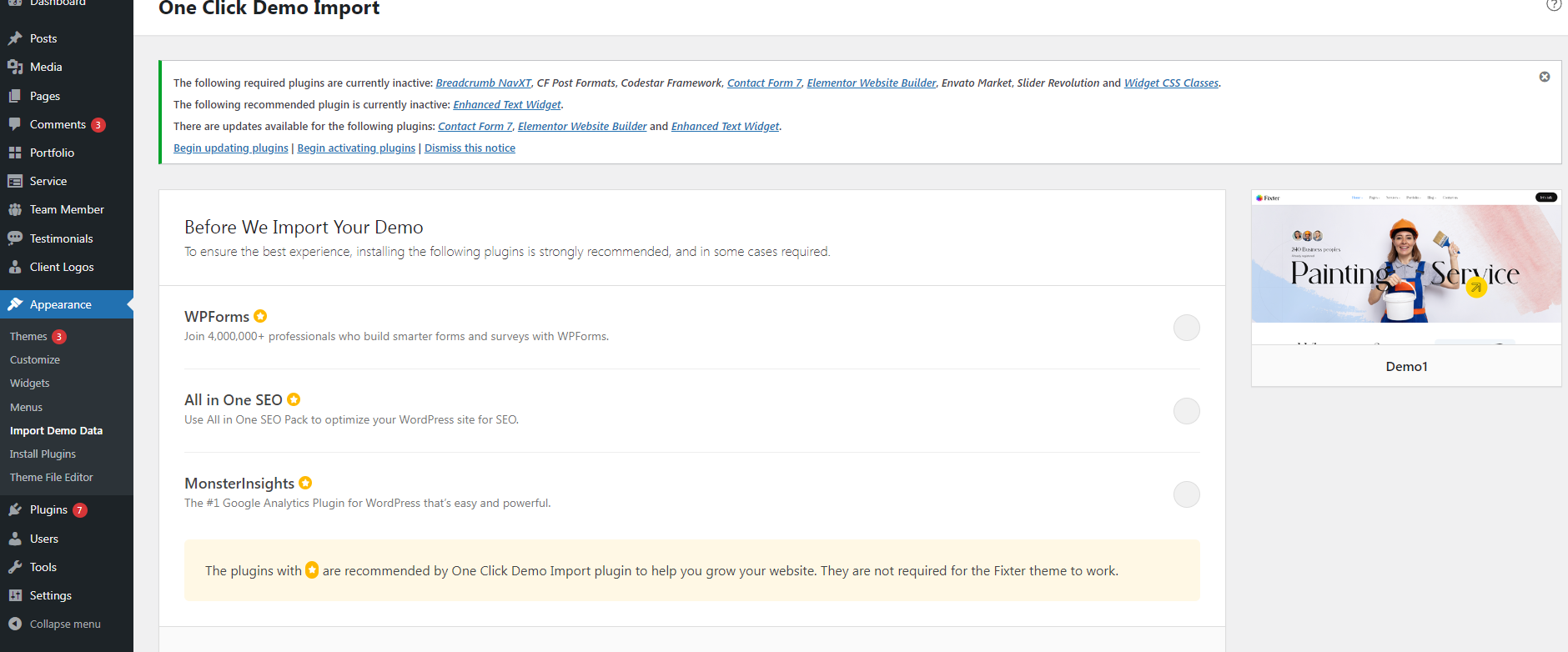Click the WPForms plugin title
Image resolution: width=1568 pixels, height=652 pixels.
(x=217, y=317)
